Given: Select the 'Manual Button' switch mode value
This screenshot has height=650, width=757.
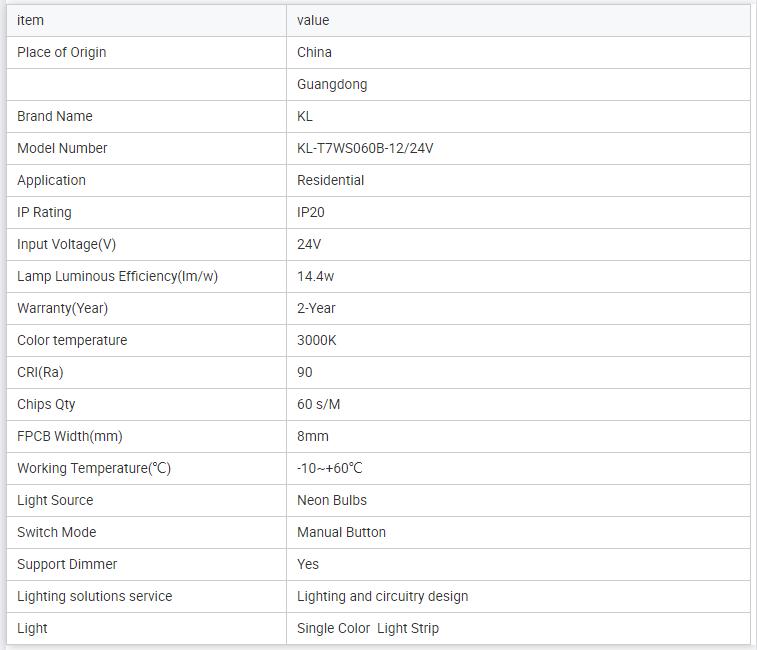Looking at the screenshot, I should (x=341, y=532).
